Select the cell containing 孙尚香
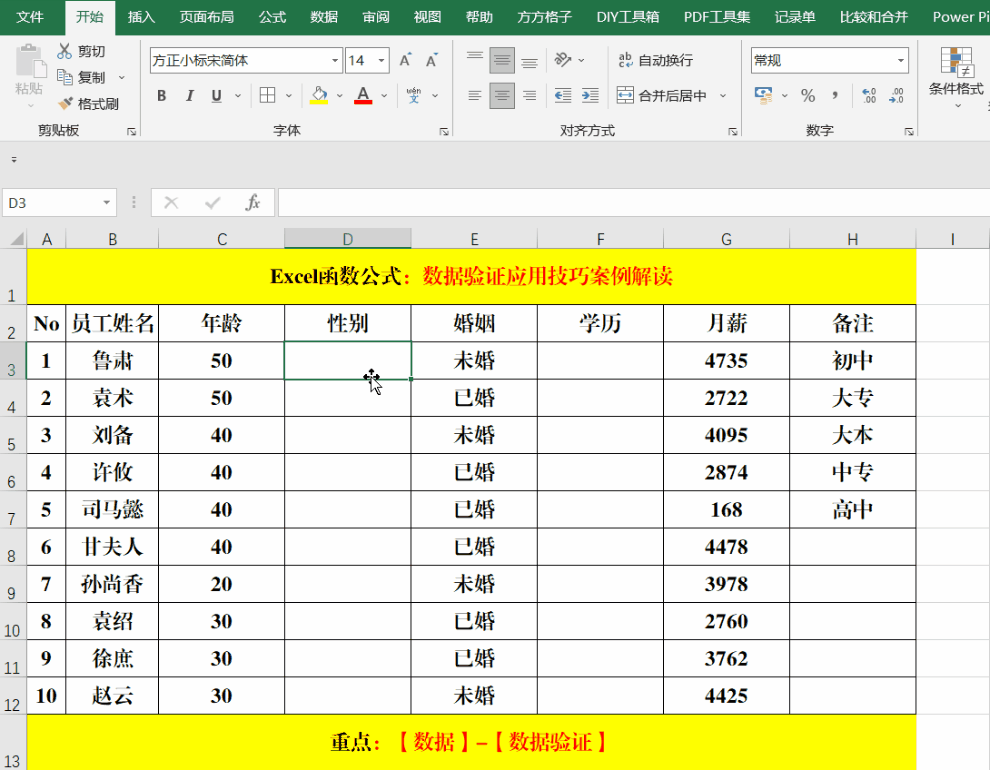Image resolution: width=990 pixels, height=770 pixels. click(x=112, y=584)
